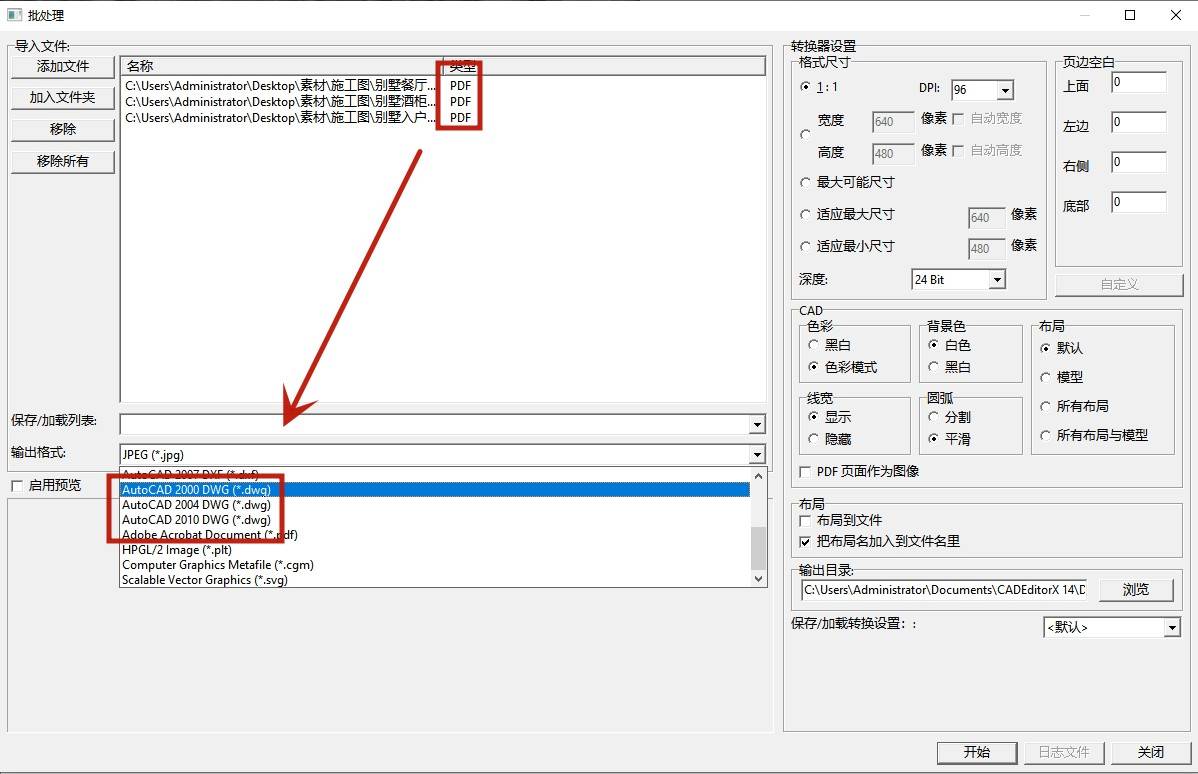Select 线宽 显示 radio button
Screen dimensions: 1198x774
coord(814,417)
